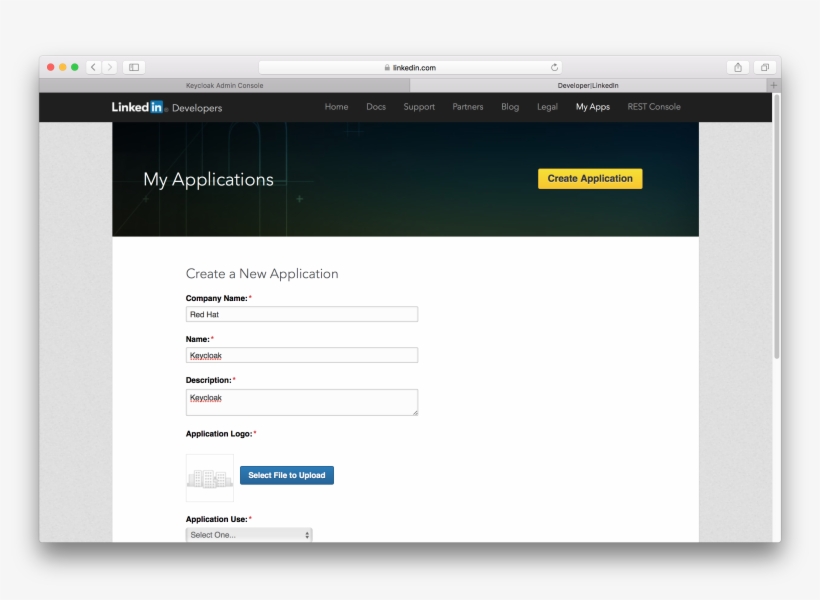
Task: Reload the page with the refresh icon
Action: 556,66
